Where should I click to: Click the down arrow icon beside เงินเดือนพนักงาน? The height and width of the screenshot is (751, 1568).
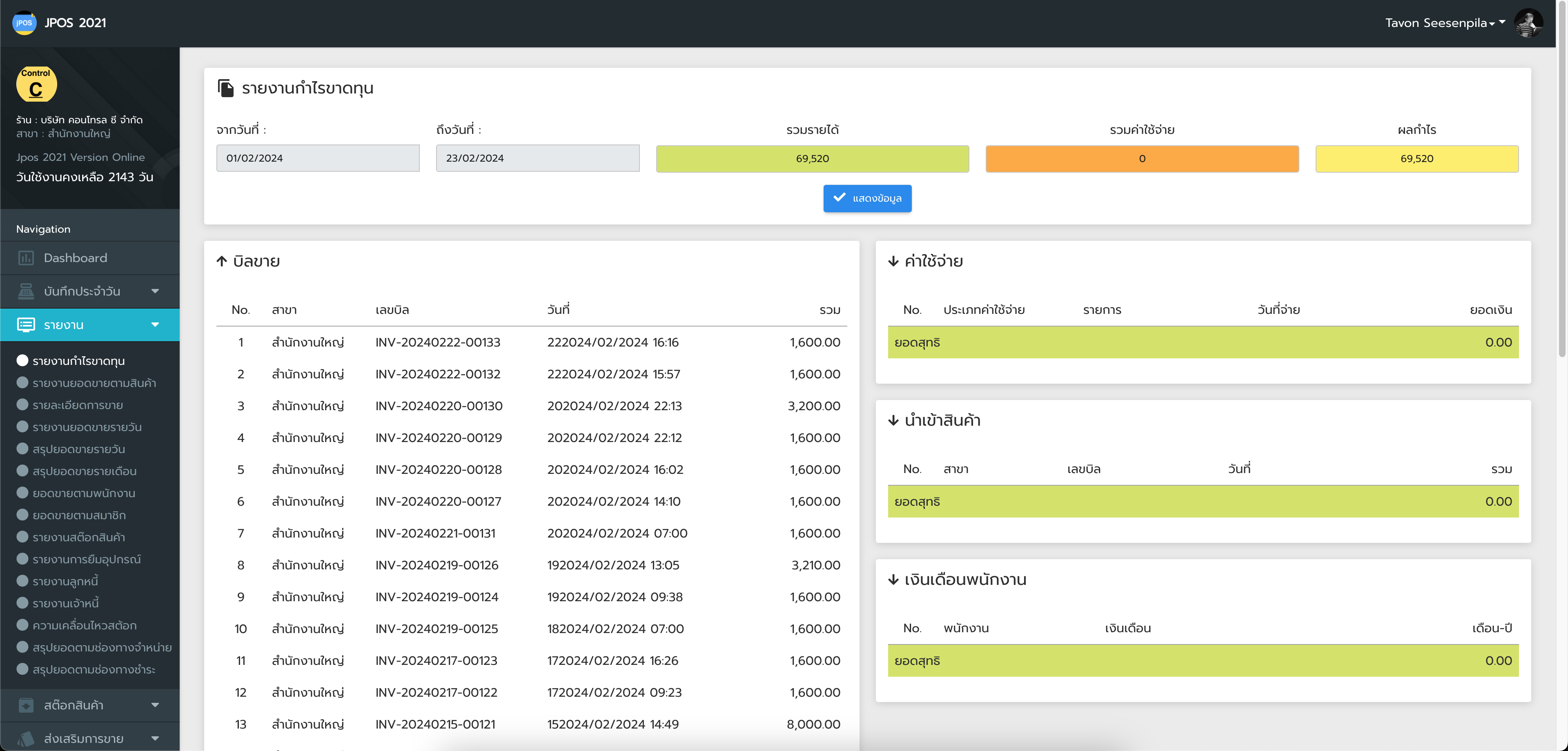pyautogui.click(x=893, y=580)
